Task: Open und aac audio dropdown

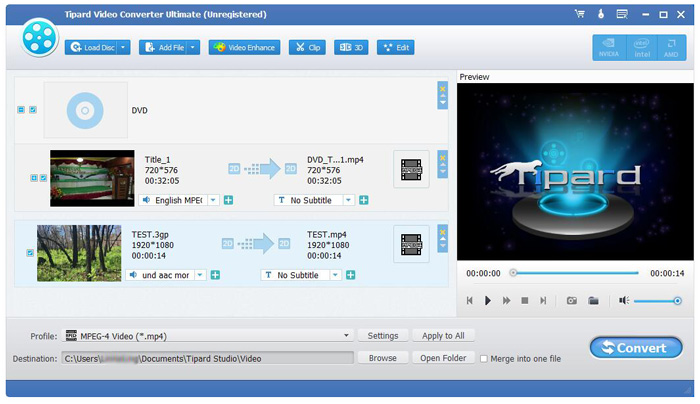Action: coord(200,275)
